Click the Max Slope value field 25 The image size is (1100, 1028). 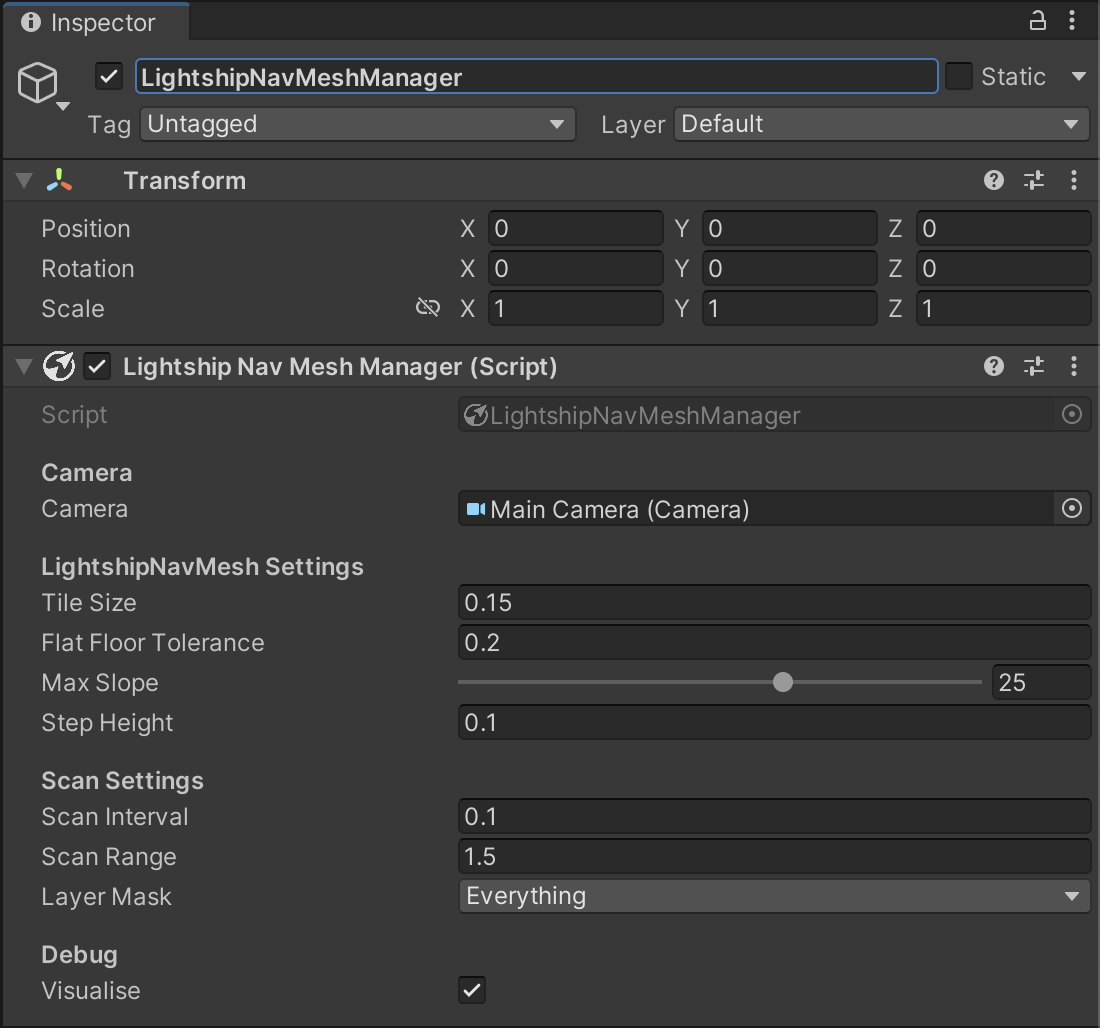(x=1041, y=682)
